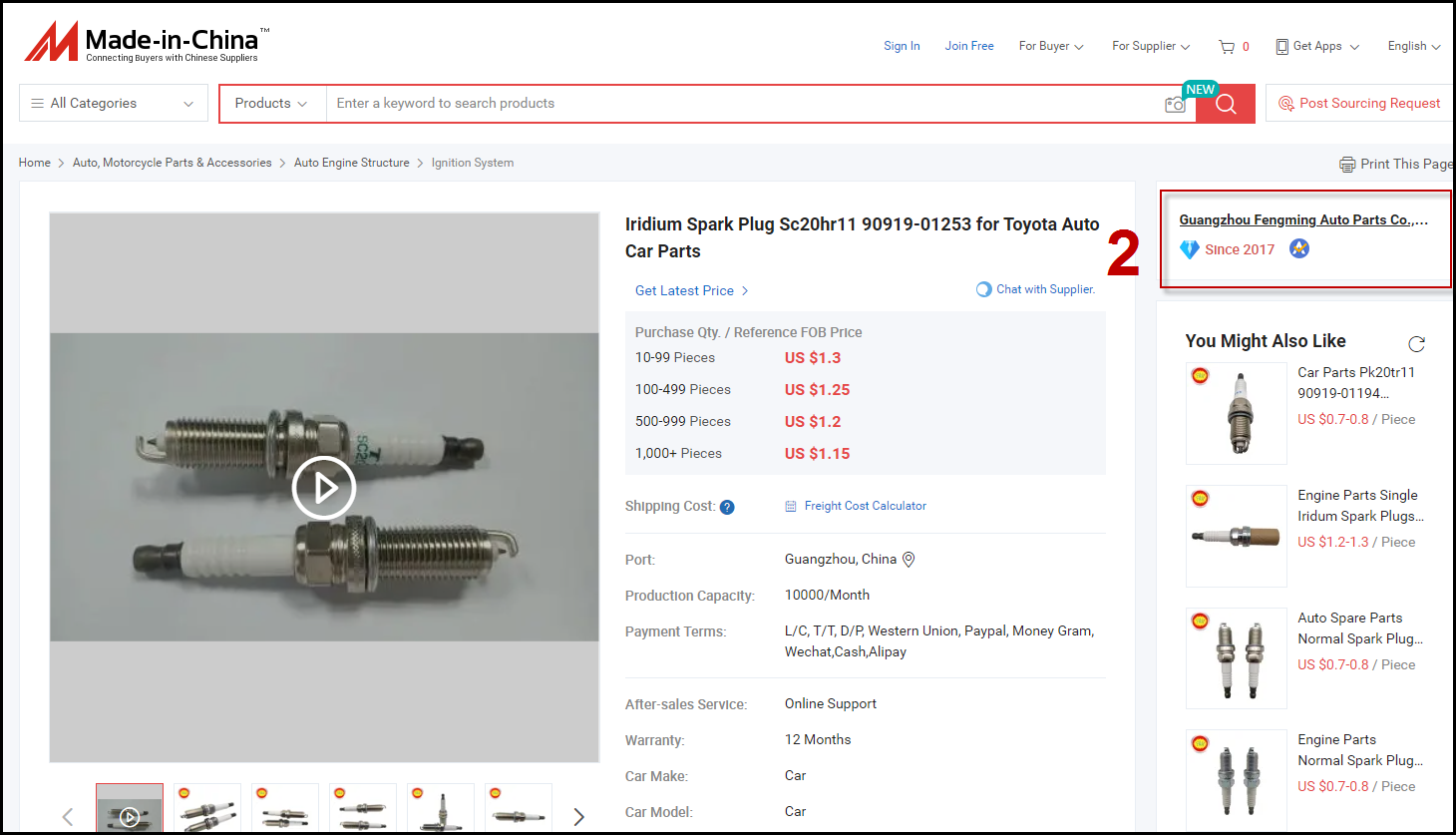Expand the For Buyer menu
Screen dimensions: 1456x835
coord(1051,47)
